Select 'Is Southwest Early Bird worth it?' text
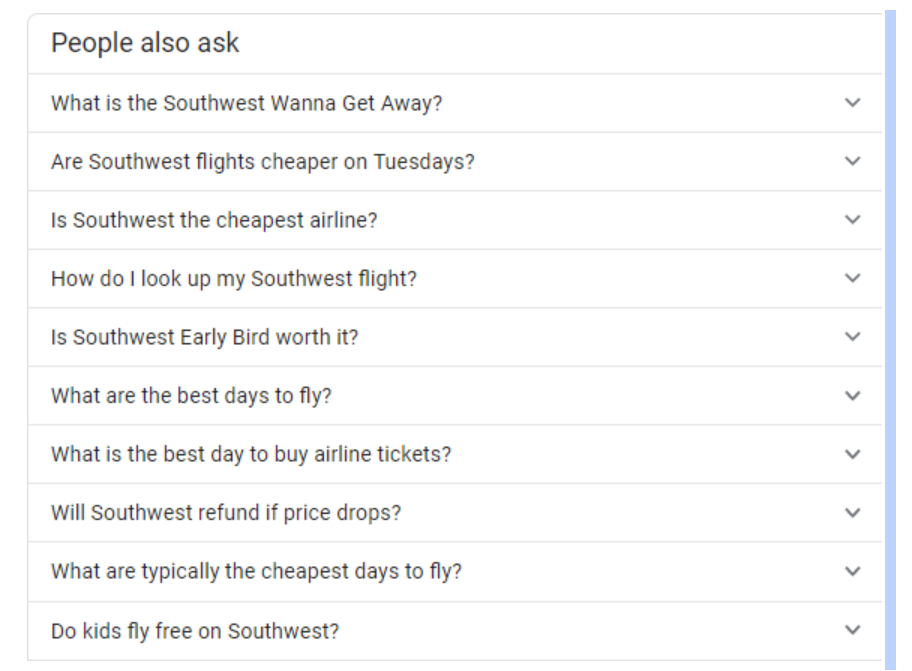The image size is (912, 671). (205, 338)
